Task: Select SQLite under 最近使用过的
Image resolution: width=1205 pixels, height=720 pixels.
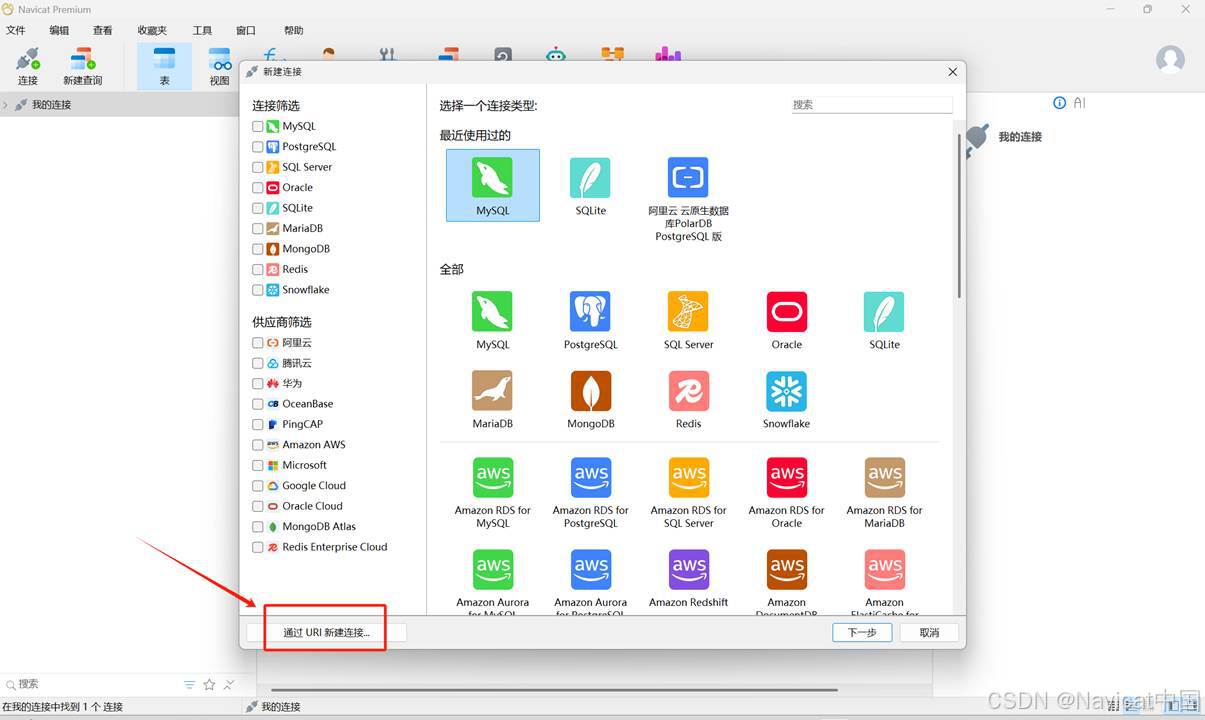Action: click(590, 186)
